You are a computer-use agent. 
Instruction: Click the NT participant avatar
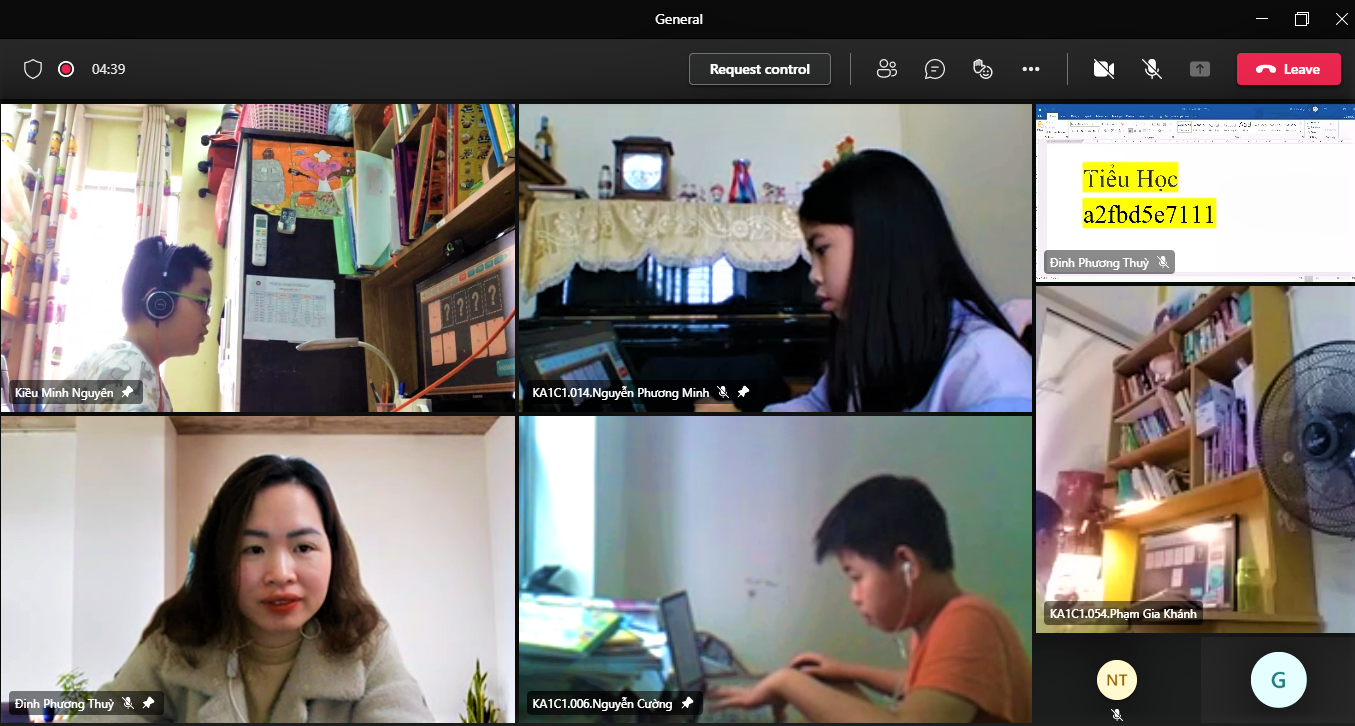click(x=1117, y=681)
